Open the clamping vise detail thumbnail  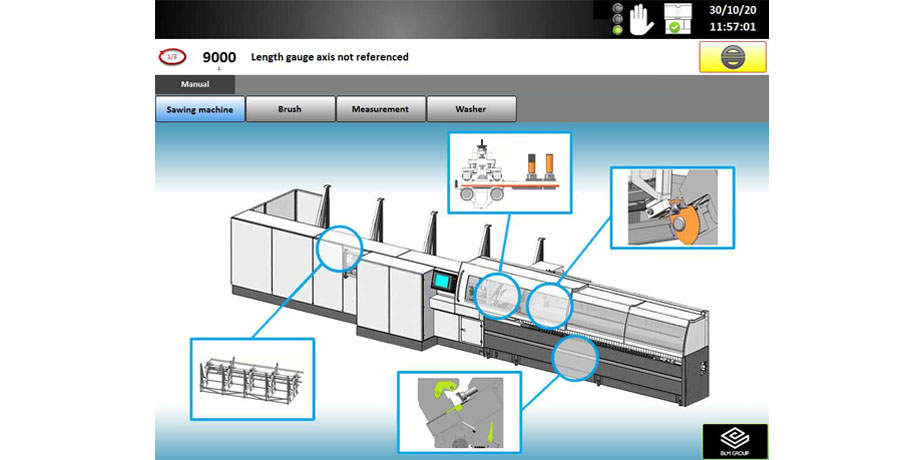[509, 172]
